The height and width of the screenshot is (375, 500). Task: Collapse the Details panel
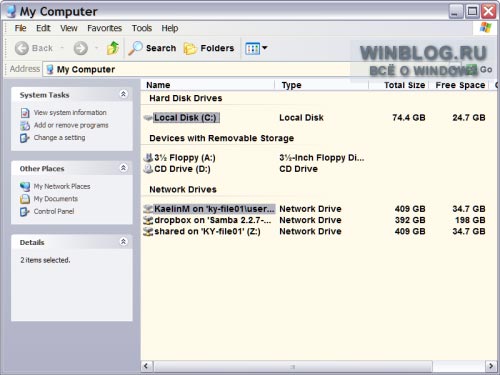(x=123, y=242)
